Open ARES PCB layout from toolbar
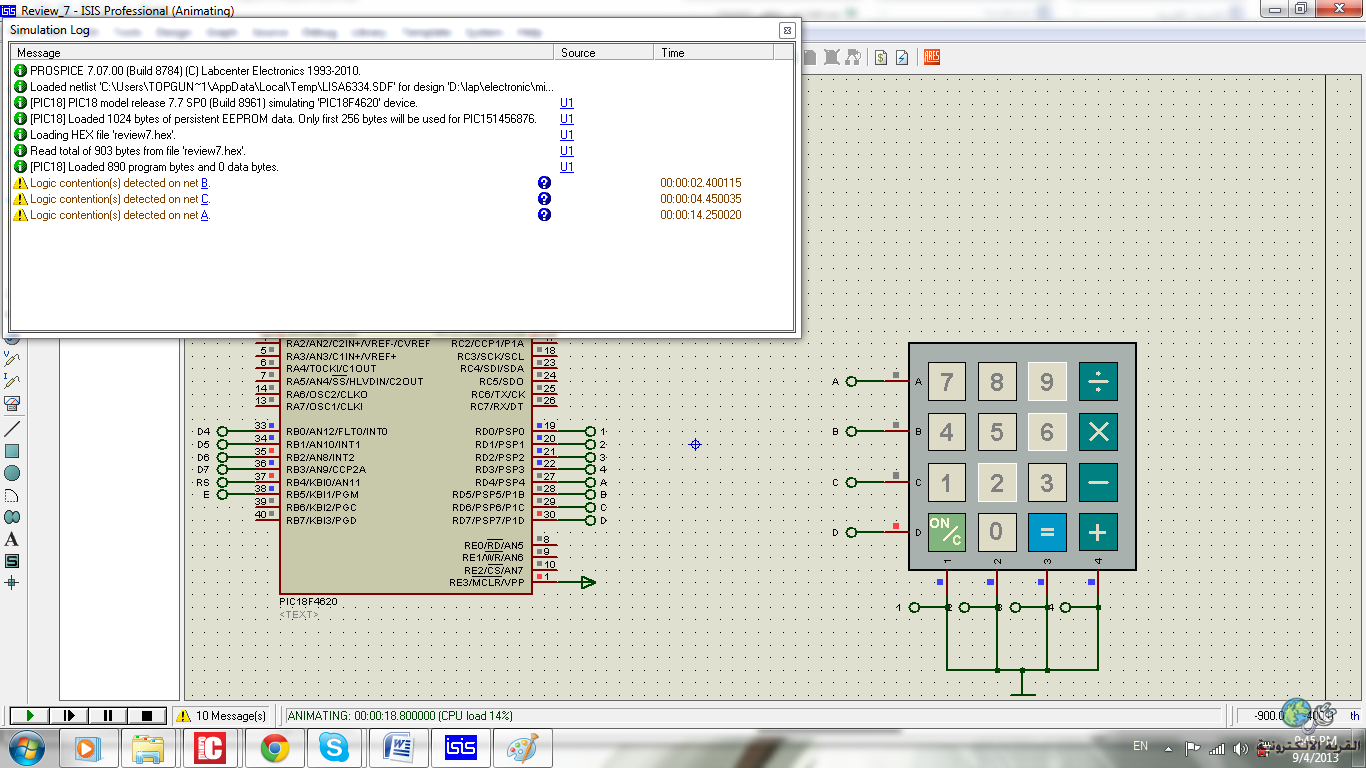1366x768 pixels. [932, 58]
